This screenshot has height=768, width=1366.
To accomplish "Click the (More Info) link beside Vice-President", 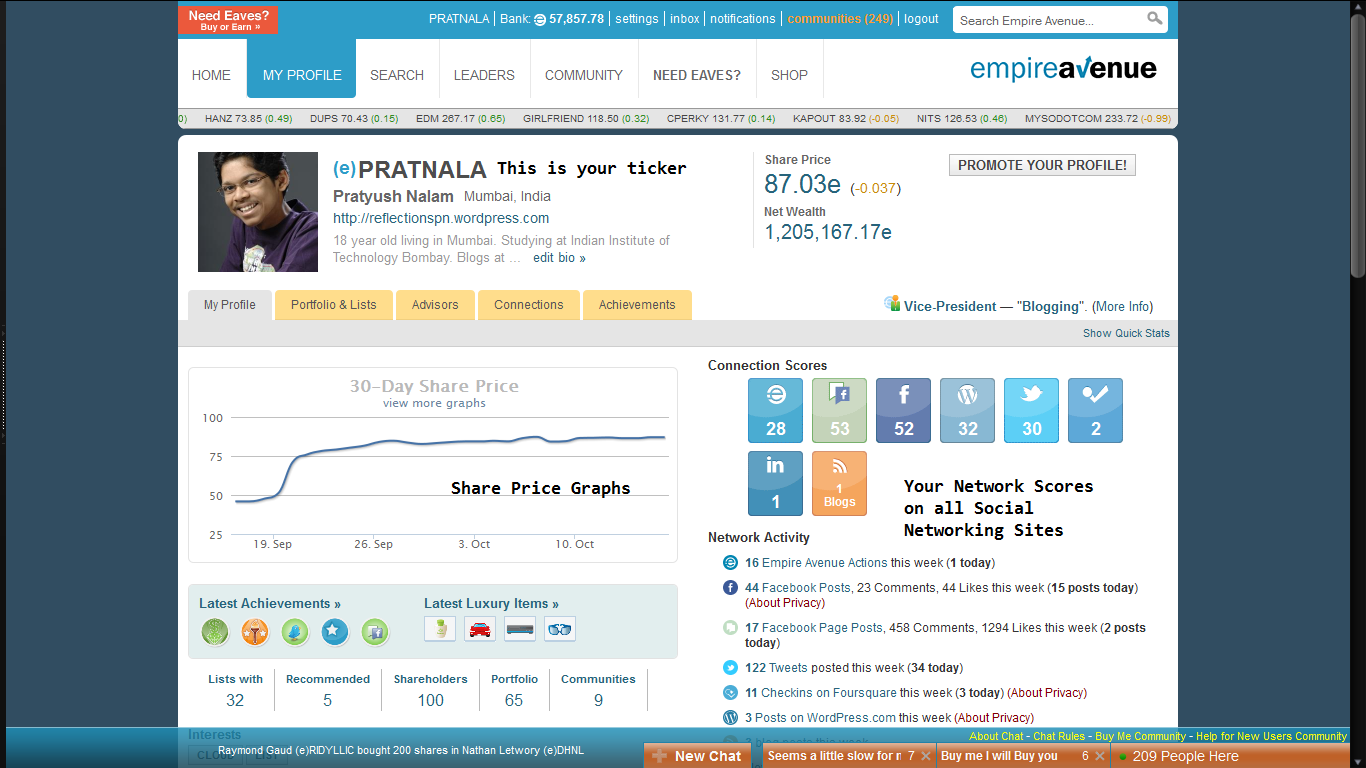I will [1122, 307].
